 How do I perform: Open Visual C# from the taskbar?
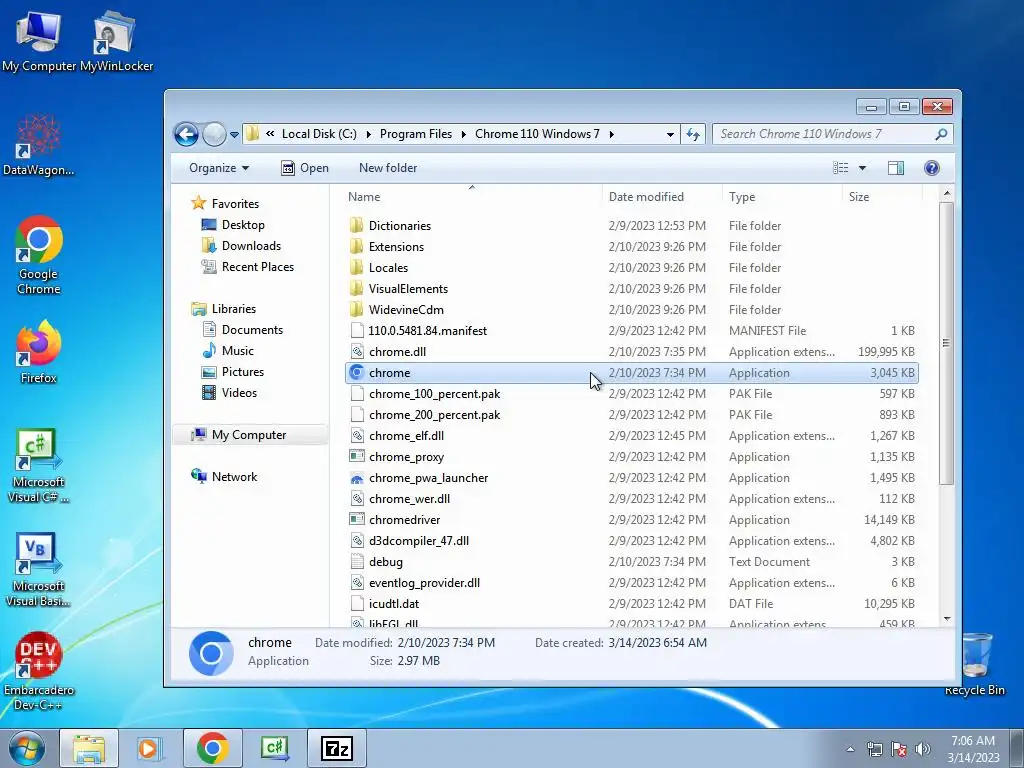(x=274, y=748)
